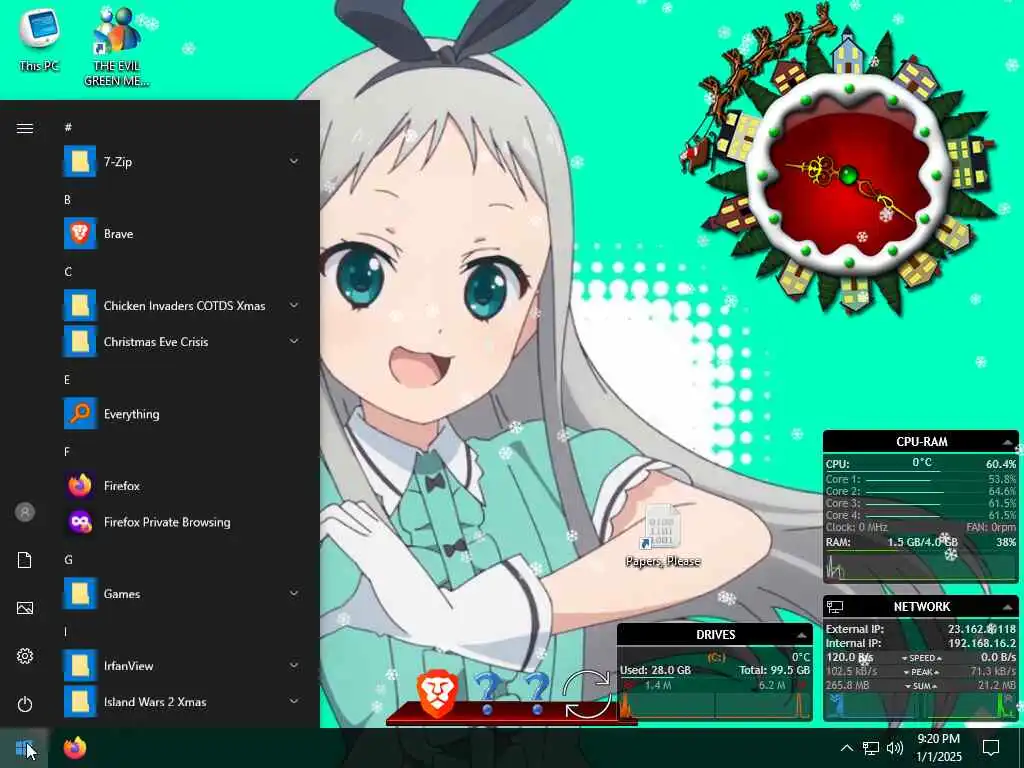Click the C letter group header
The height and width of the screenshot is (768, 1024).
[68, 272]
